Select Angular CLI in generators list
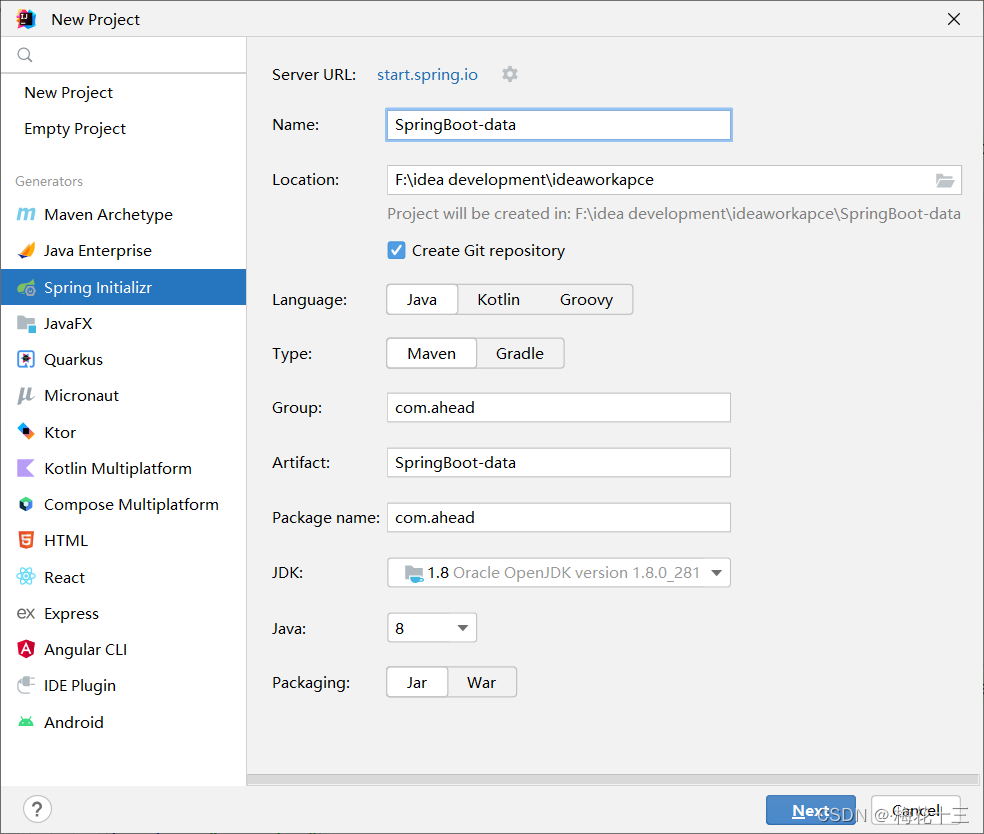 pyautogui.click(x=124, y=649)
